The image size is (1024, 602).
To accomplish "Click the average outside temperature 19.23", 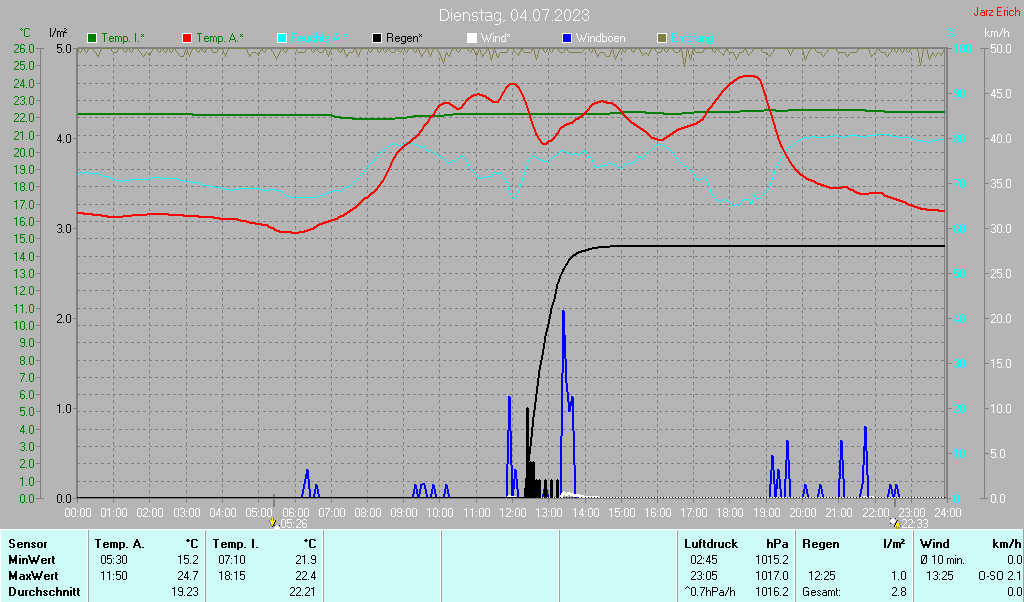I will (184, 592).
